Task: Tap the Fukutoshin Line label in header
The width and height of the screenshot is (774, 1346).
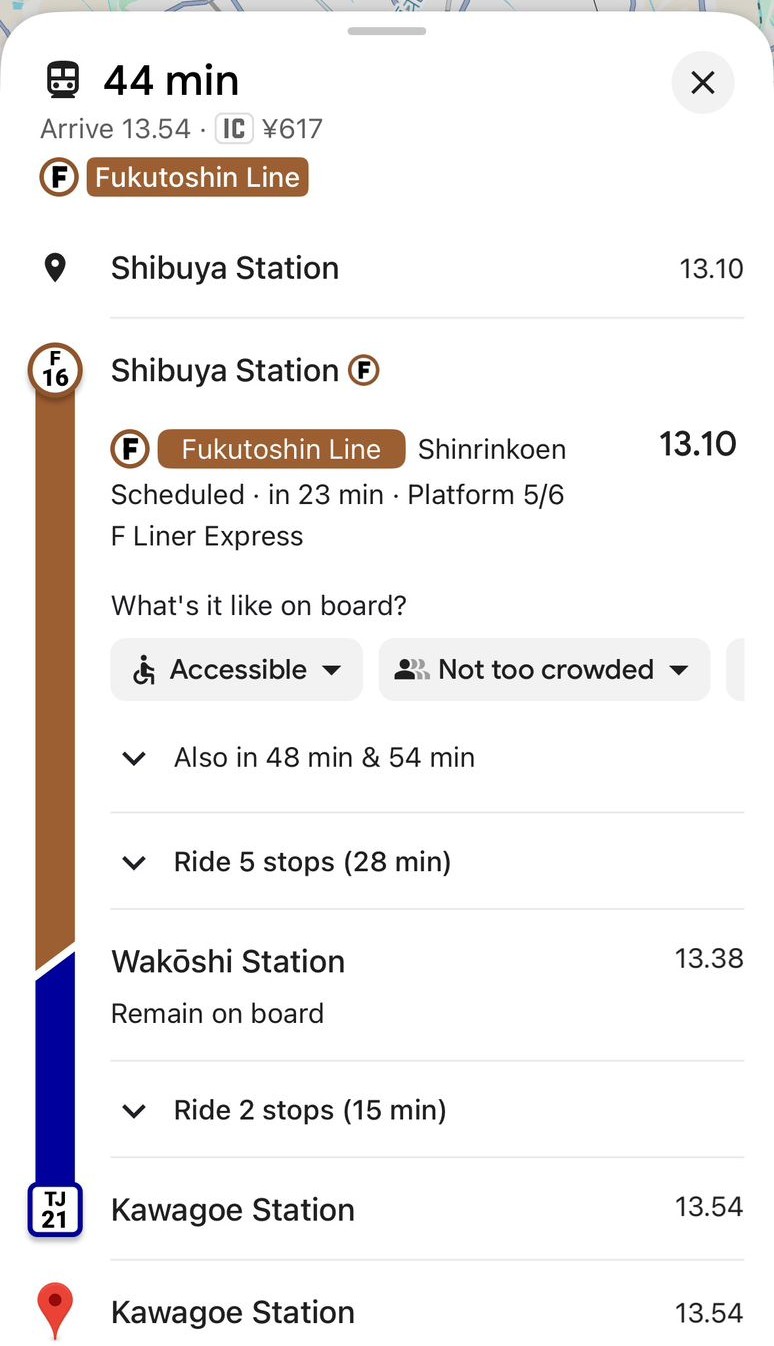Action: (x=197, y=178)
